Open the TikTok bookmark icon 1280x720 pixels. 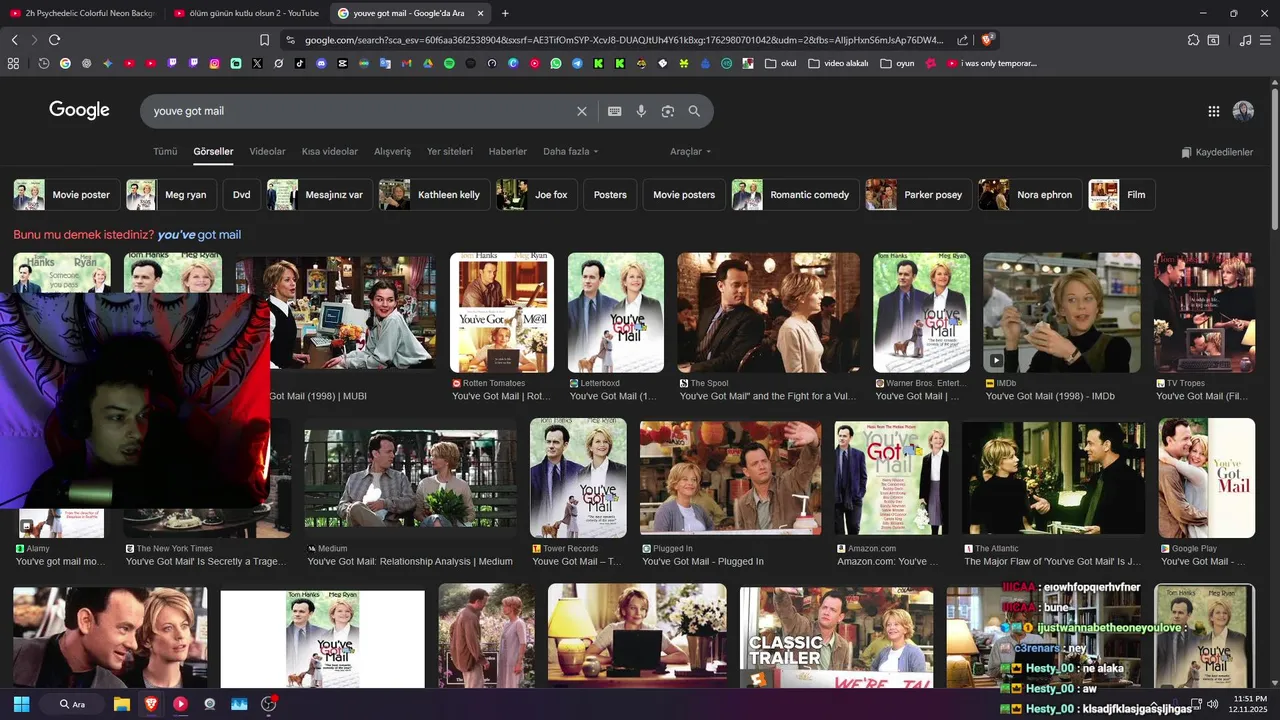point(300,63)
